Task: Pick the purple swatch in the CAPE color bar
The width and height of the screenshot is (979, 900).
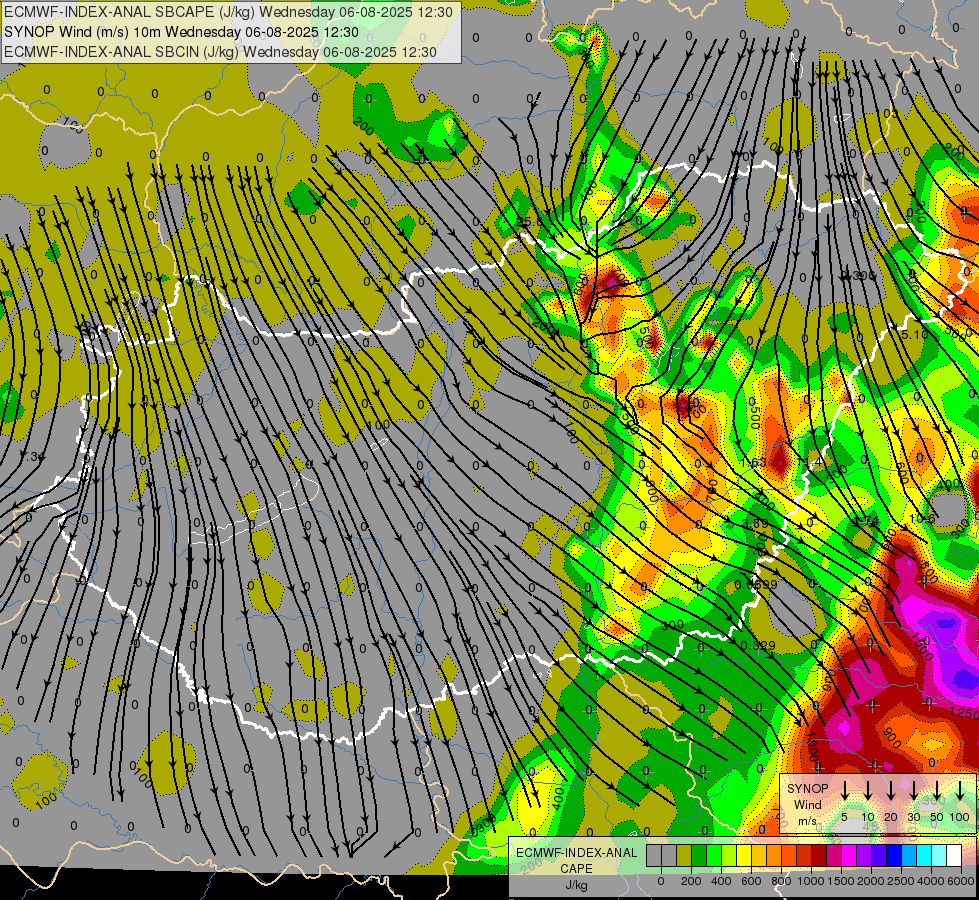Action: pos(864,855)
